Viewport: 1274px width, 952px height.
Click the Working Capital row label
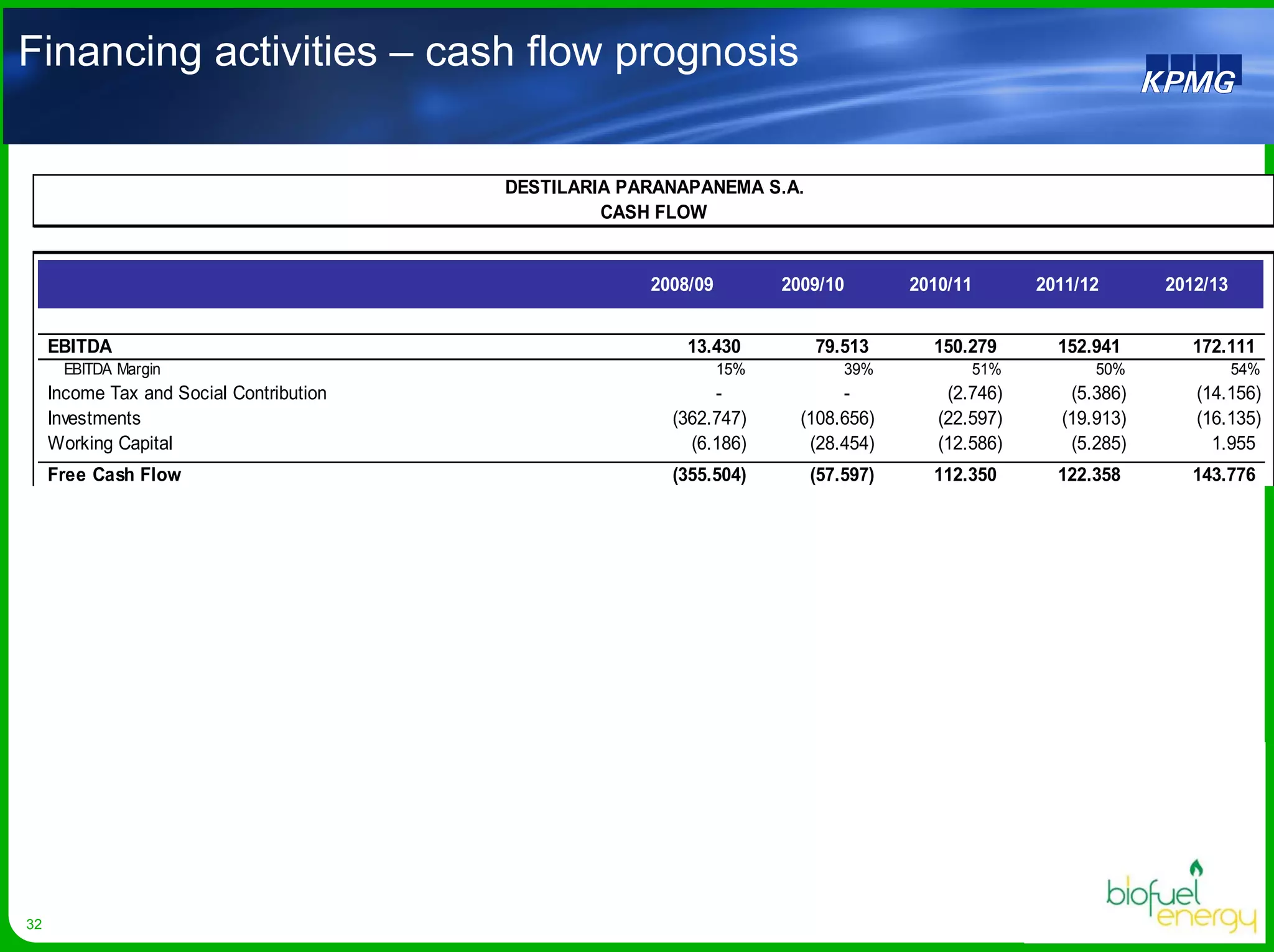[x=109, y=443]
